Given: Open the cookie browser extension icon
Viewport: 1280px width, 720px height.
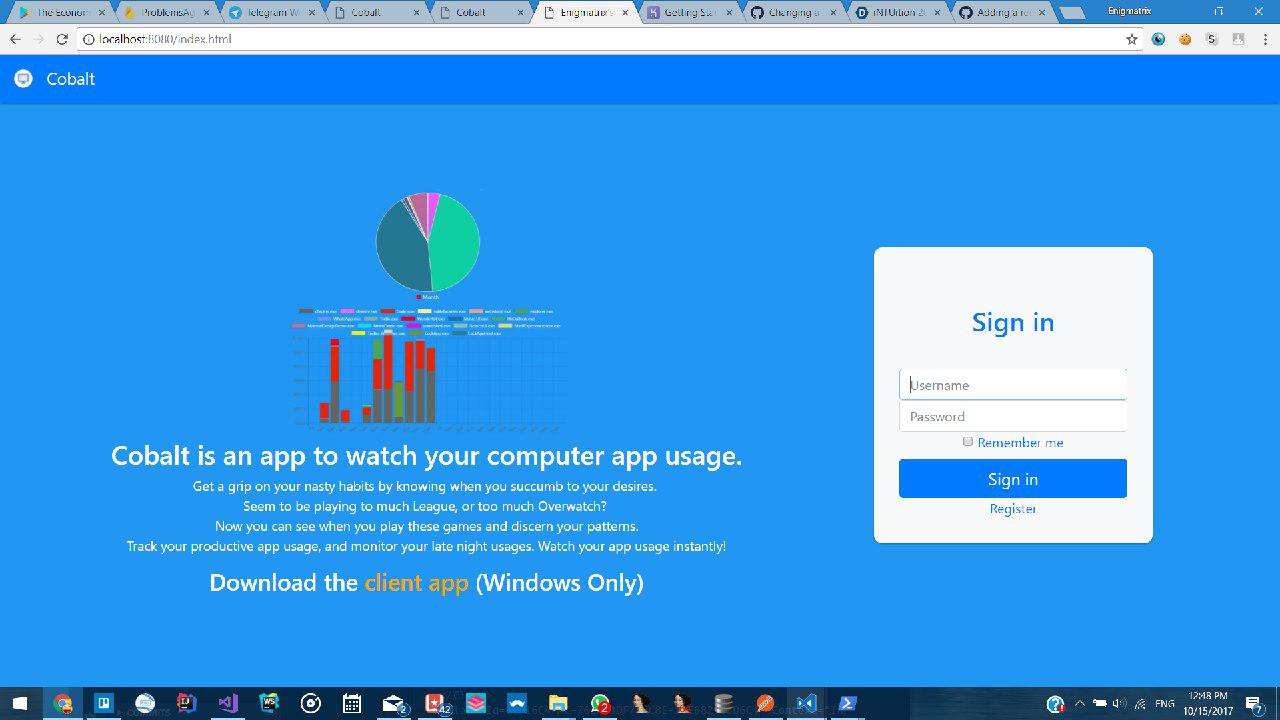Looking at the screenshot, I should (1185, 39).
